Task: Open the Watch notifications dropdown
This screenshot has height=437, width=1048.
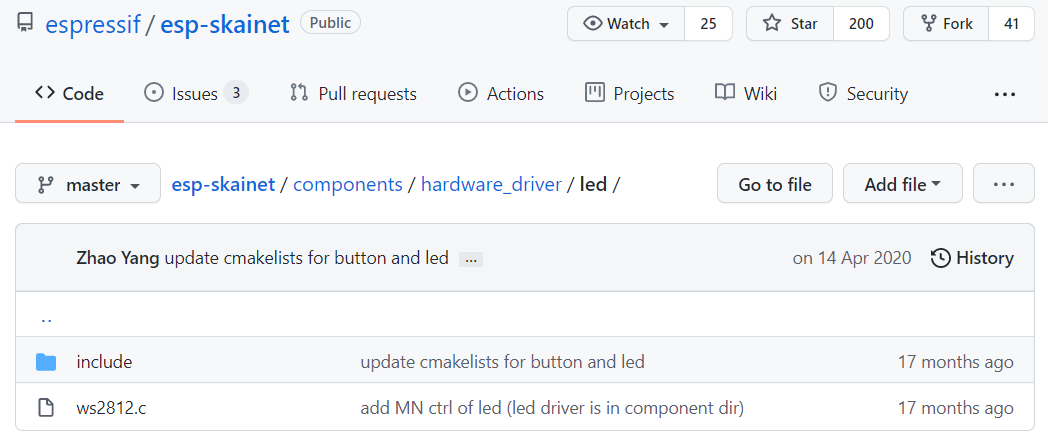Action: (x=626, y=24)
